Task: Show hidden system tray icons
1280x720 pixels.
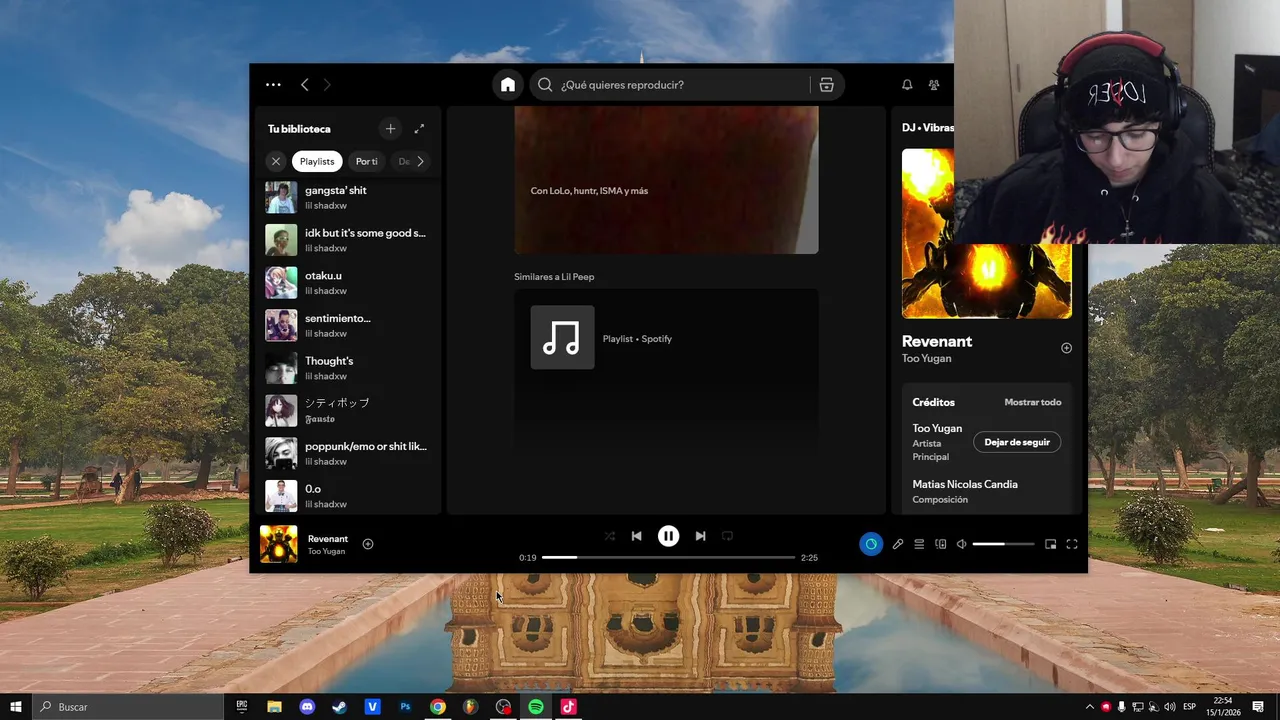Action: [x=1090, y=707]
